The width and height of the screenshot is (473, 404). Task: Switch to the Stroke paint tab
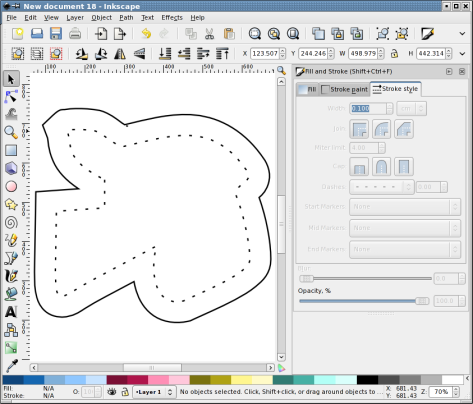point(345,89)
